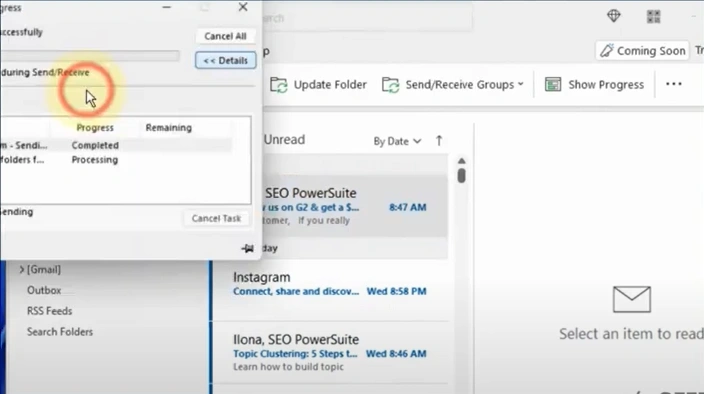
Task: Click the Remaining column header
Action: click(168, 127)
